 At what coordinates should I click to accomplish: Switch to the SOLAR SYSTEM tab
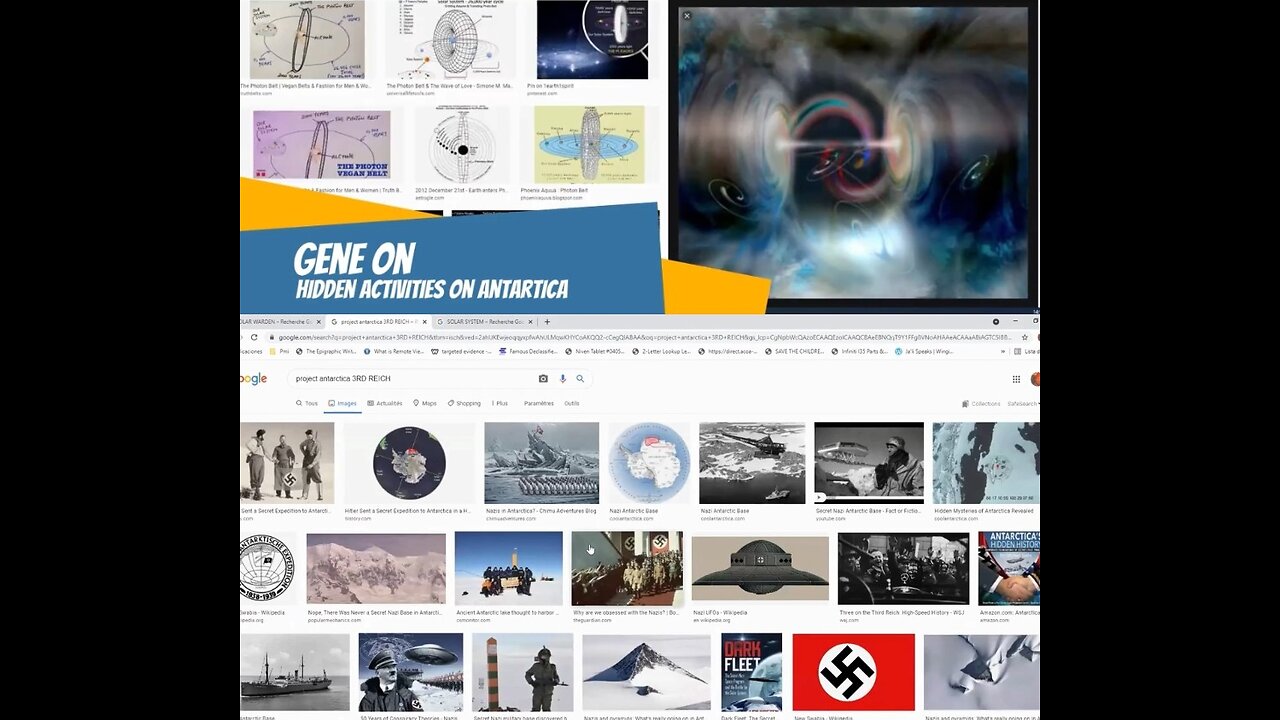coord(484,322)
